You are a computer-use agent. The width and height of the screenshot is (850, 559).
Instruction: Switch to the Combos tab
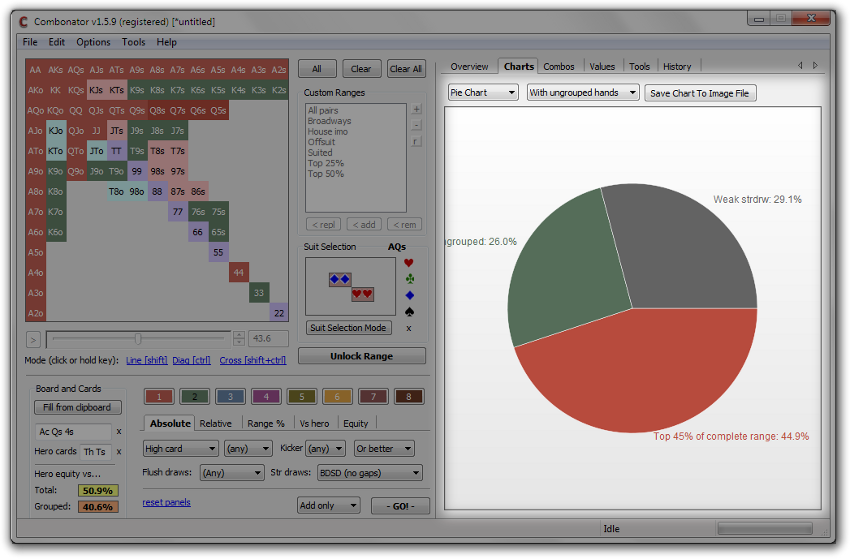click(x=559, y=67)
